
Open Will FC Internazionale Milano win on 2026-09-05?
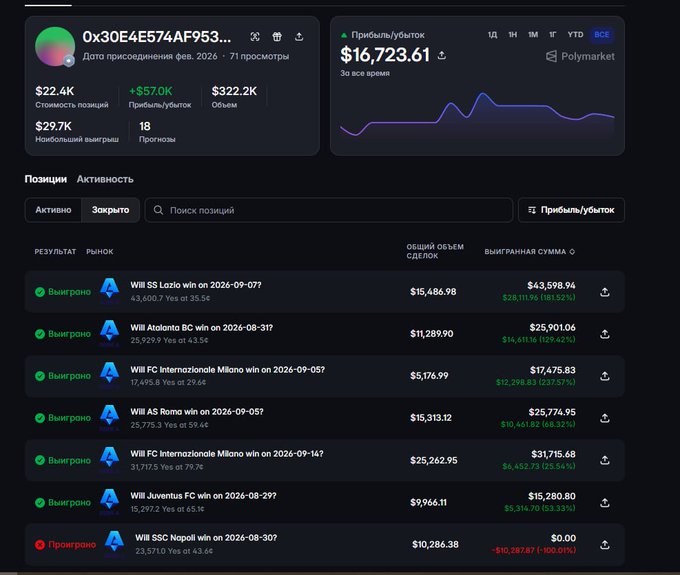point(228,369)
